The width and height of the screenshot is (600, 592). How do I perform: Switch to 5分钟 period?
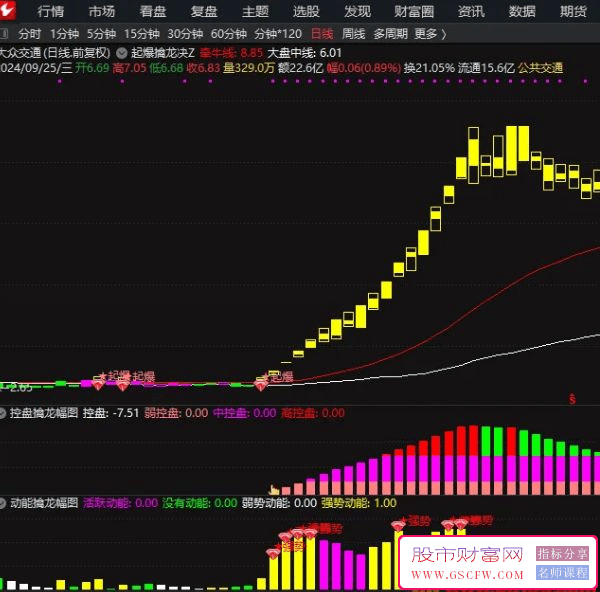(x=101, y=34)
